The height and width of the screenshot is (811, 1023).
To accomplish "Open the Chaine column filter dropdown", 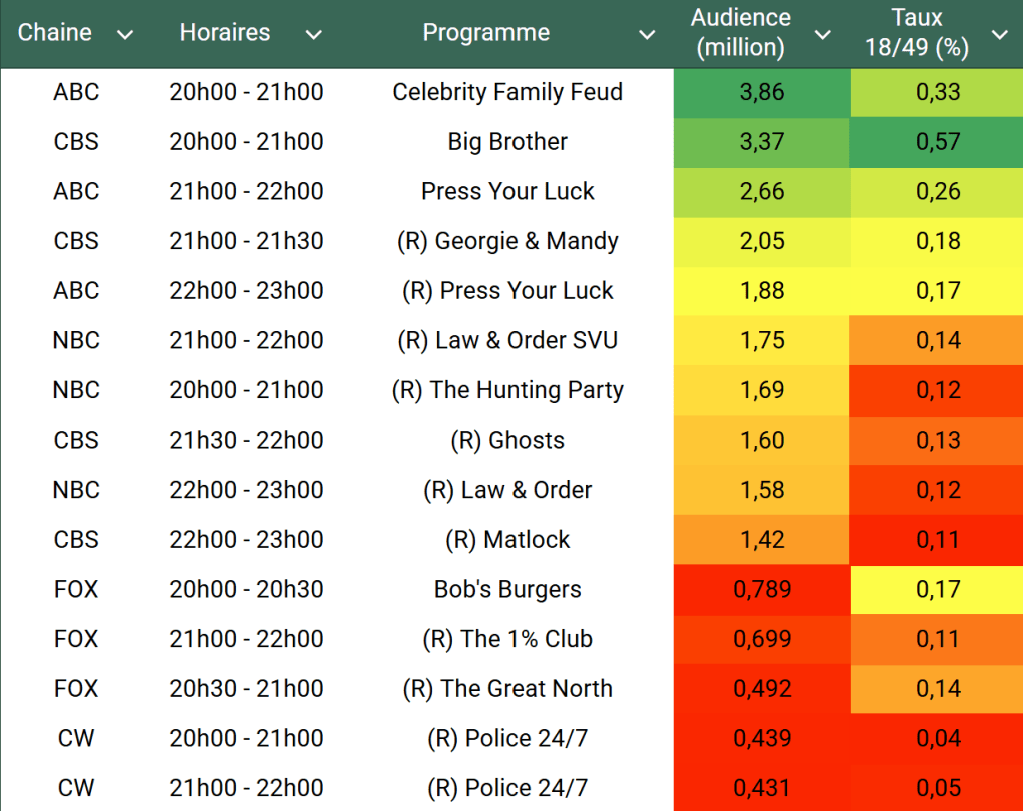I will (x=125, y=35).
